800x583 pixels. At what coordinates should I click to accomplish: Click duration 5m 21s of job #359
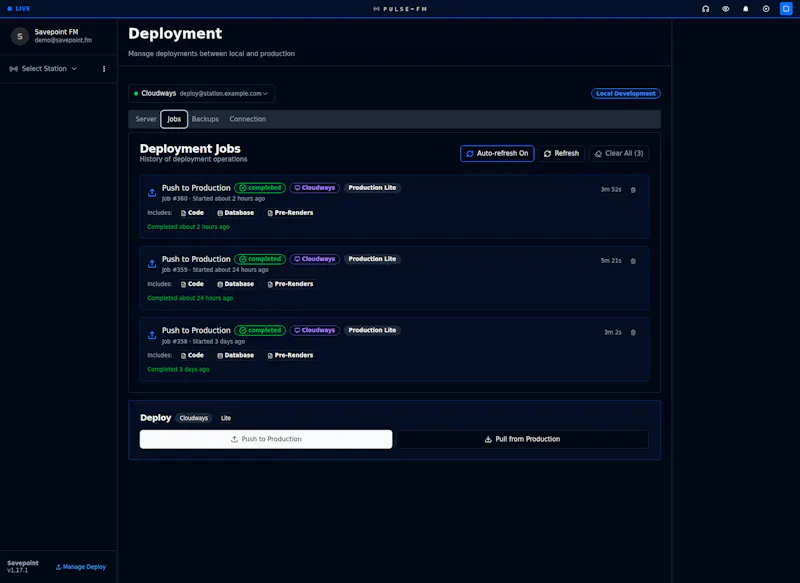point(611,261)
